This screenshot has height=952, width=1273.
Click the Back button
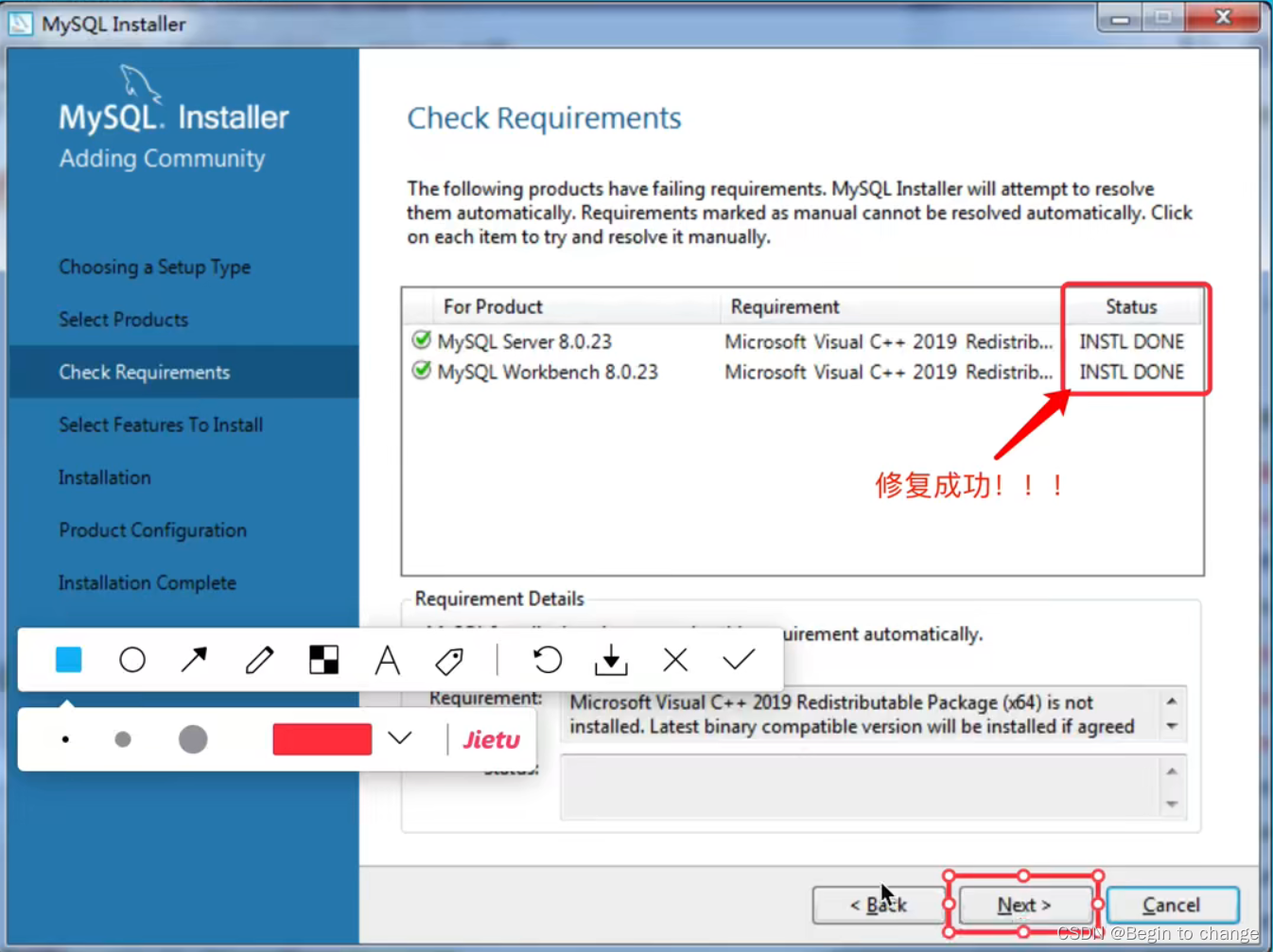tap(879, 905)
